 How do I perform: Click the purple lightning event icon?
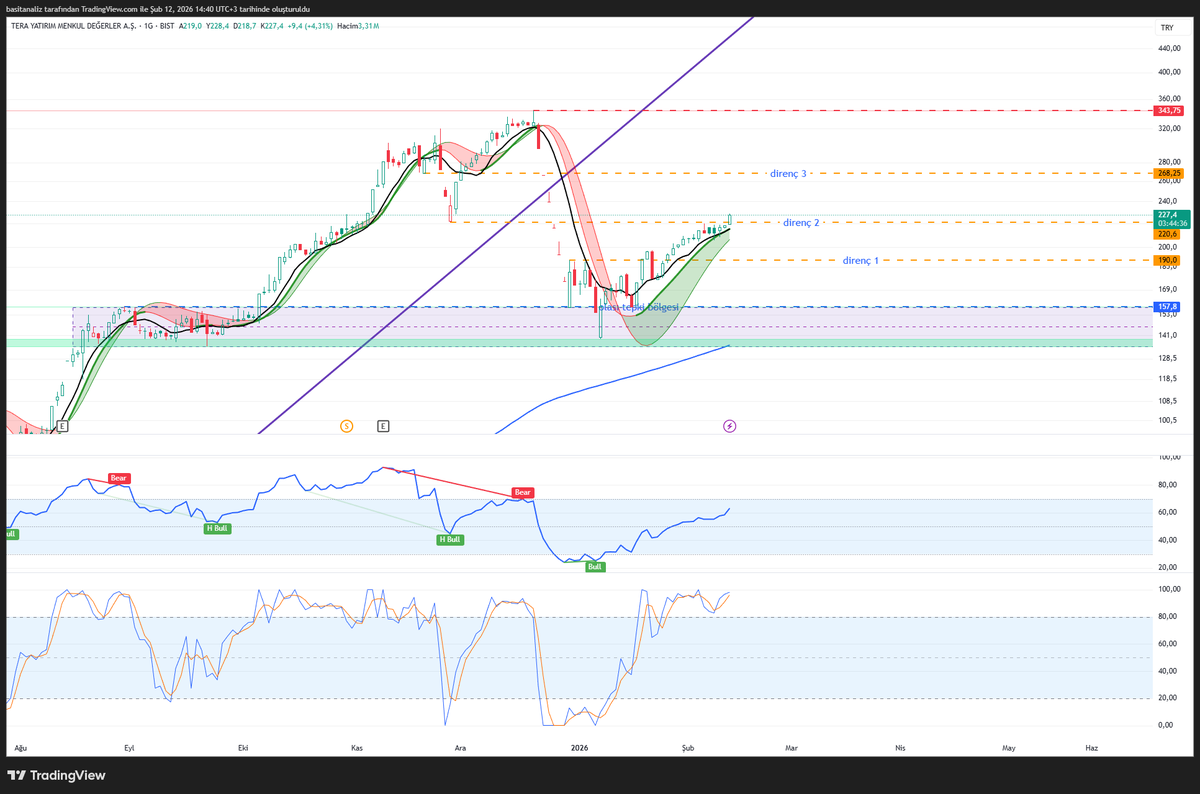(x=730, y=426)
